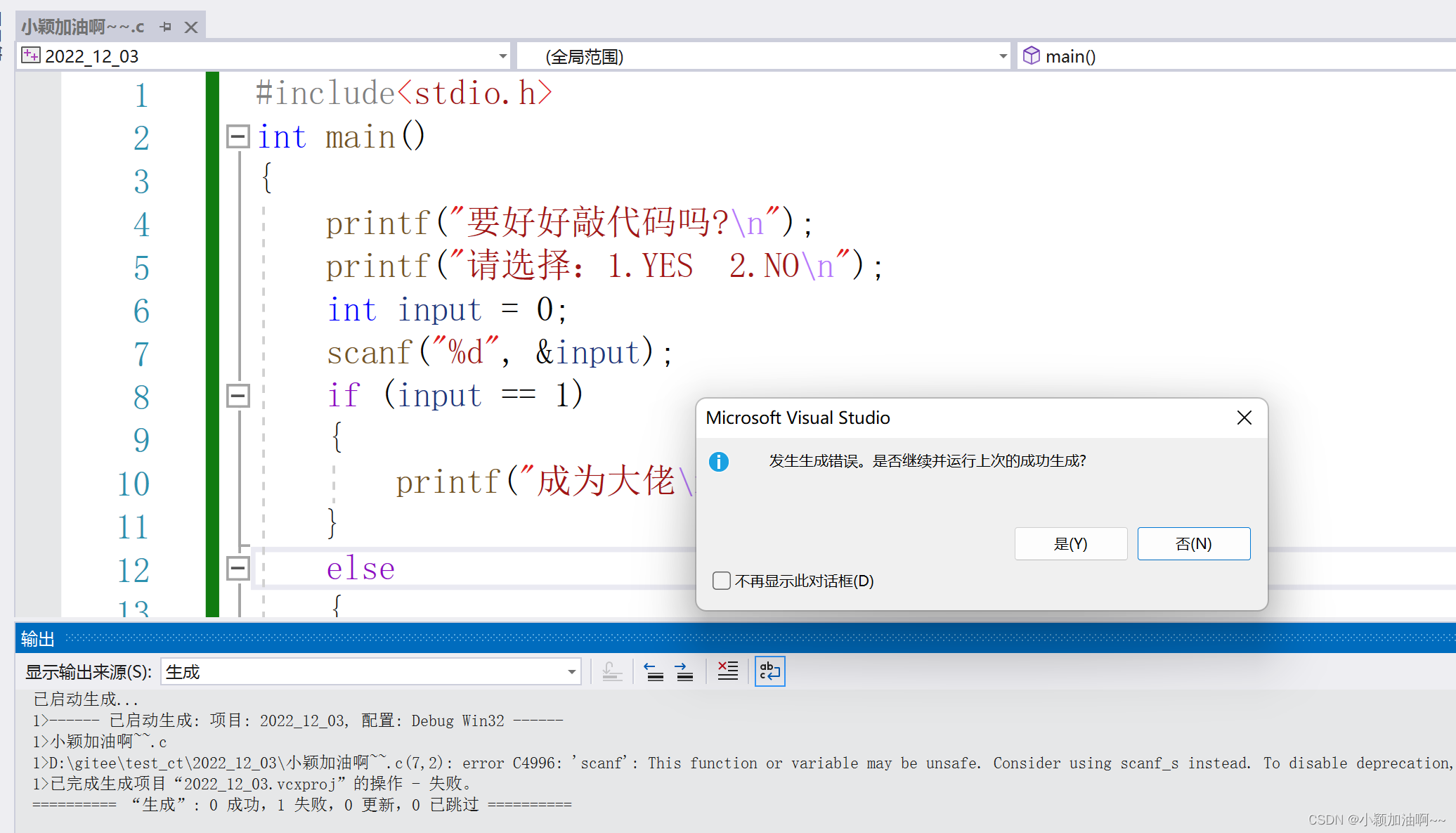
Task: Click the project icon beside 2022_12_03
Action: pos(30,56)
